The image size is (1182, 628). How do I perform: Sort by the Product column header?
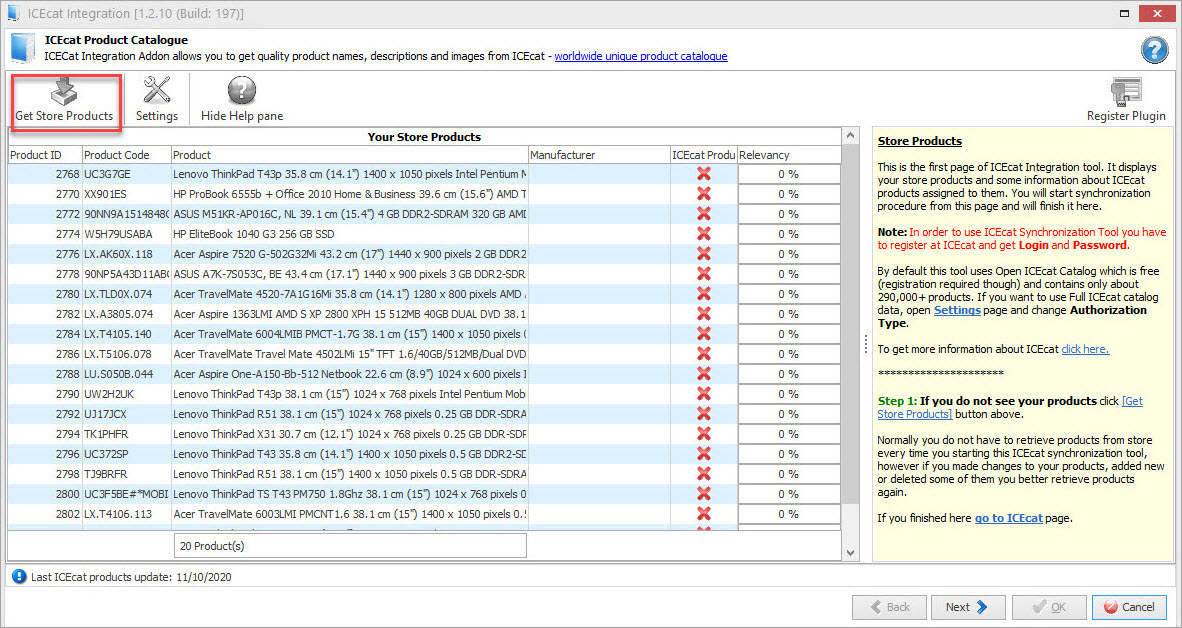pyautogui.click(x=350, y=155)
